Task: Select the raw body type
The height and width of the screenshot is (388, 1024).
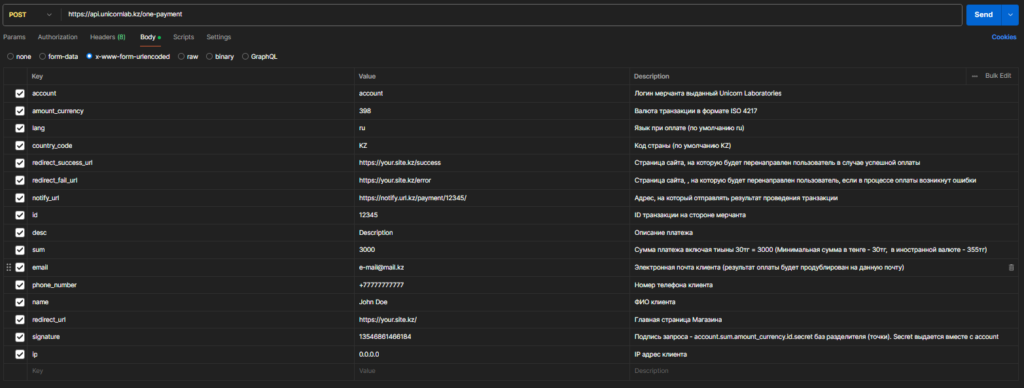Action: (188, 57)
